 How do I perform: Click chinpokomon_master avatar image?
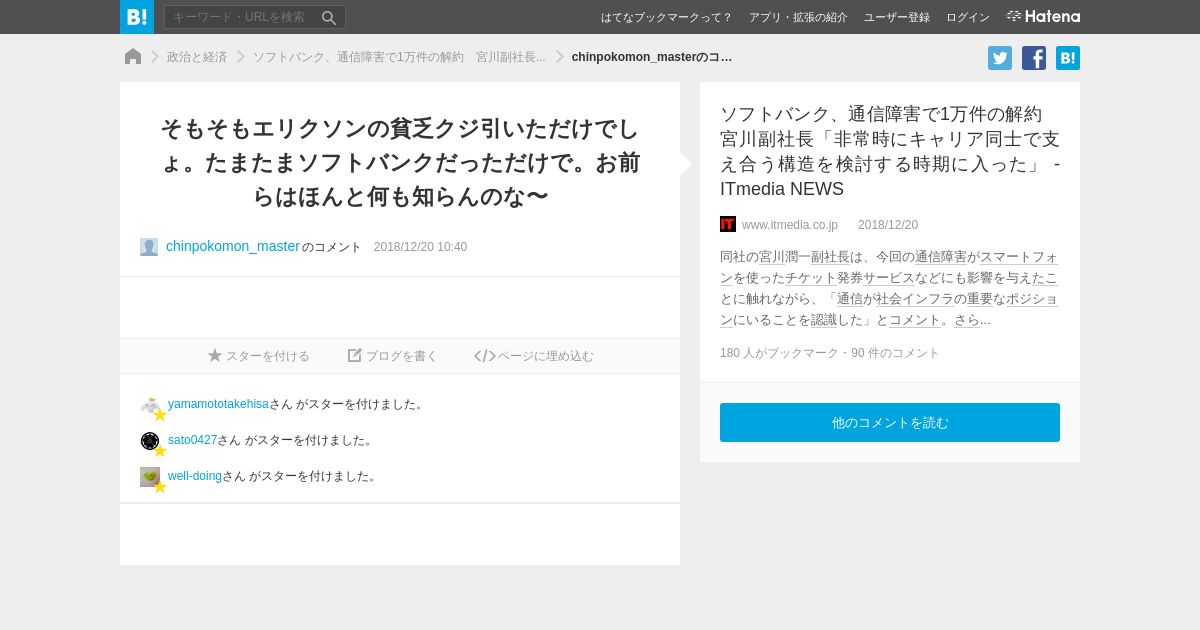click(x=149, y=247)
